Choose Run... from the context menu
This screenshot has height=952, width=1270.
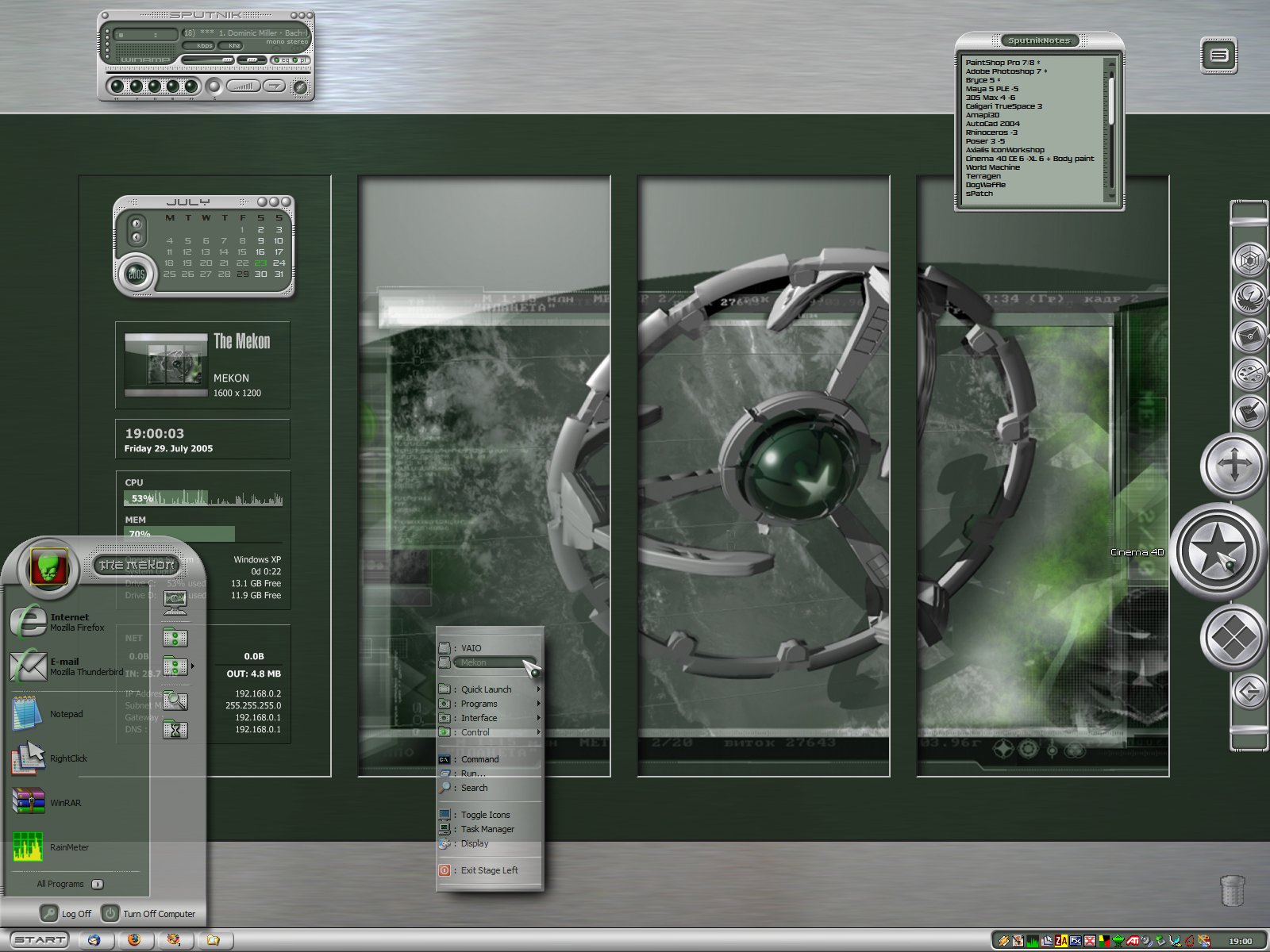click(490, 773)
